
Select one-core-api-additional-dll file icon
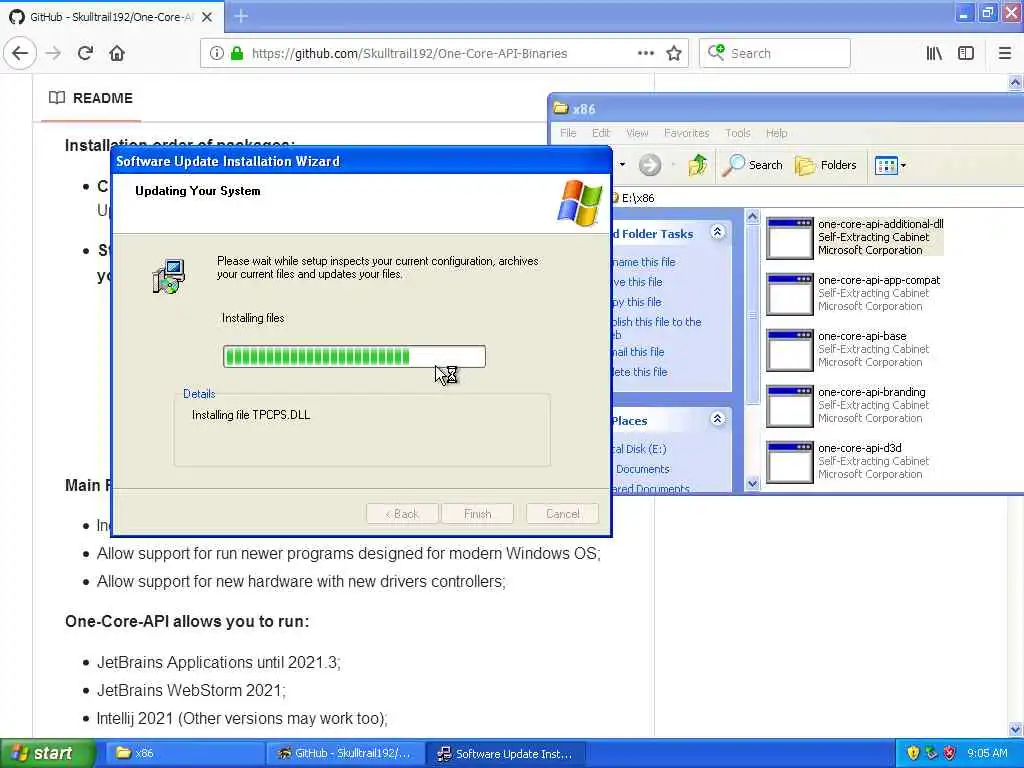(790, 238)
